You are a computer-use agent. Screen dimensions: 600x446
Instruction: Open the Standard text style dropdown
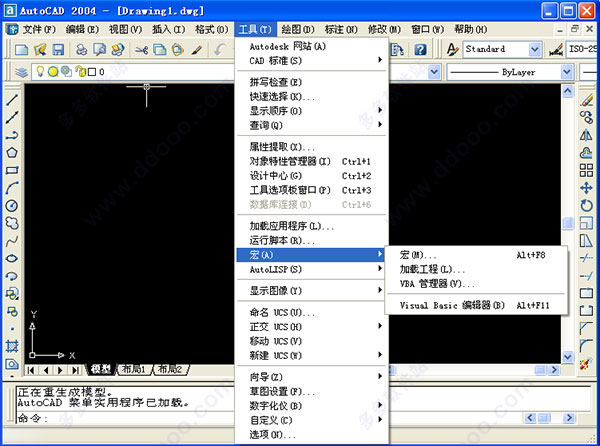pyautogui.click(x=535, y=49)
